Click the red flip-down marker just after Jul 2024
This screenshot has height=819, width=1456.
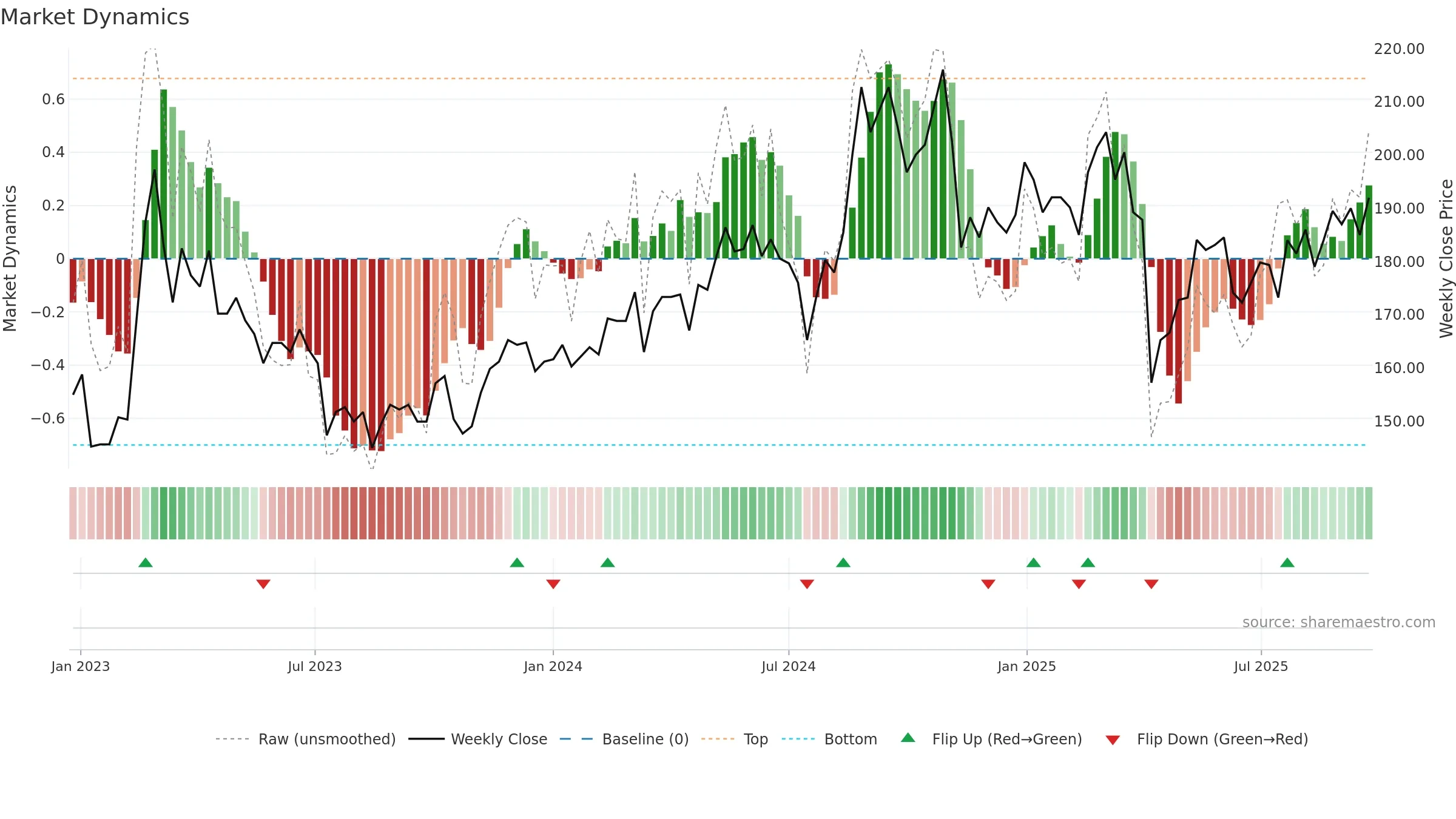click(x=807, y=584)
